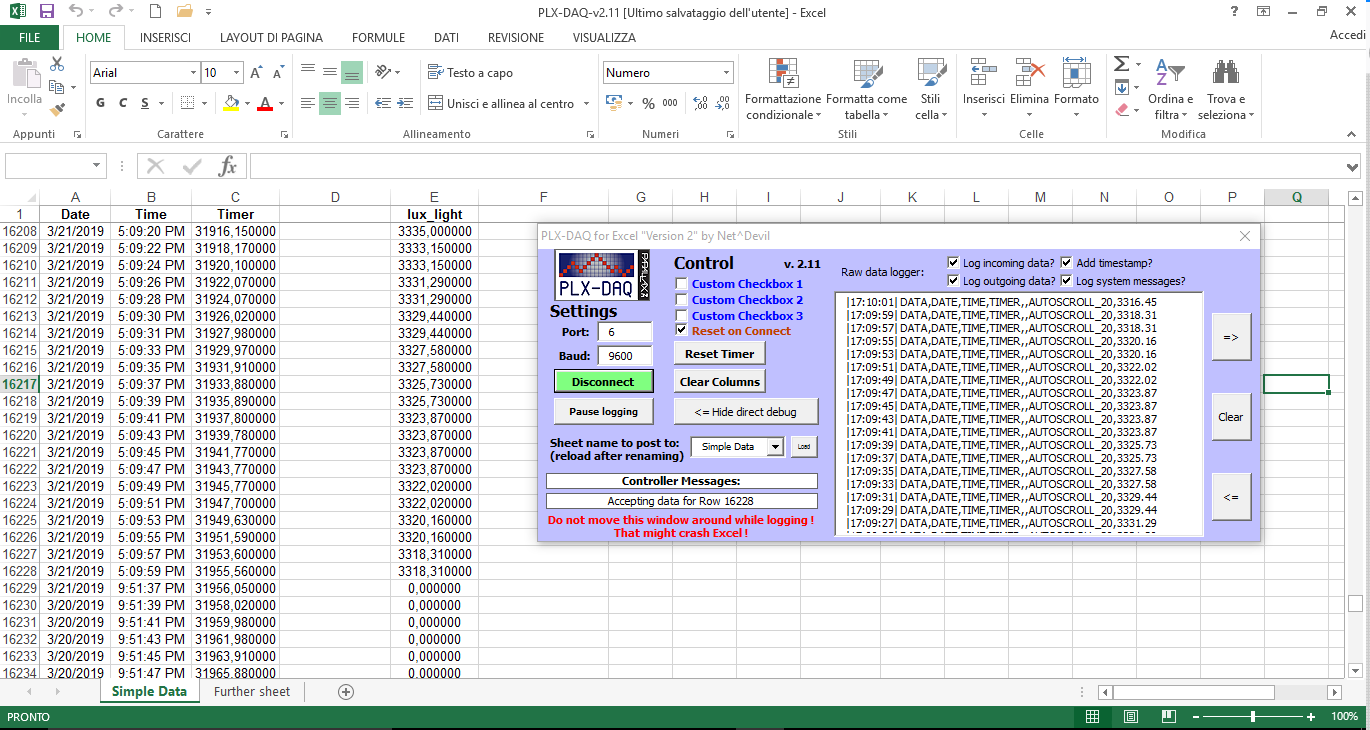Switch to the FORMULE ribbon tab

[378, 38]
